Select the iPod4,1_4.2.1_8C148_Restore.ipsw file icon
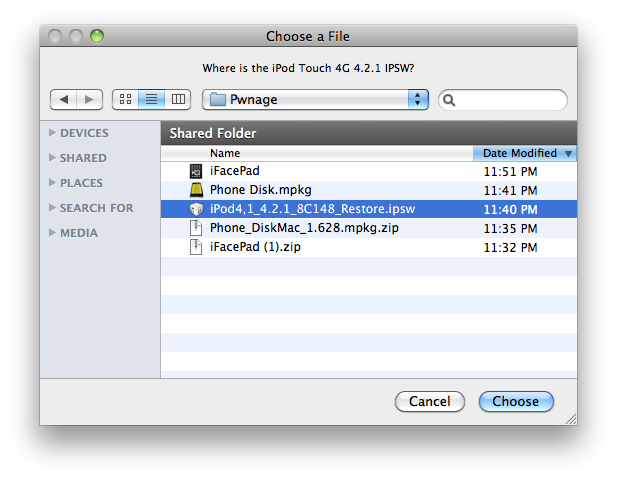617x480 pixels. click(196, 209)
